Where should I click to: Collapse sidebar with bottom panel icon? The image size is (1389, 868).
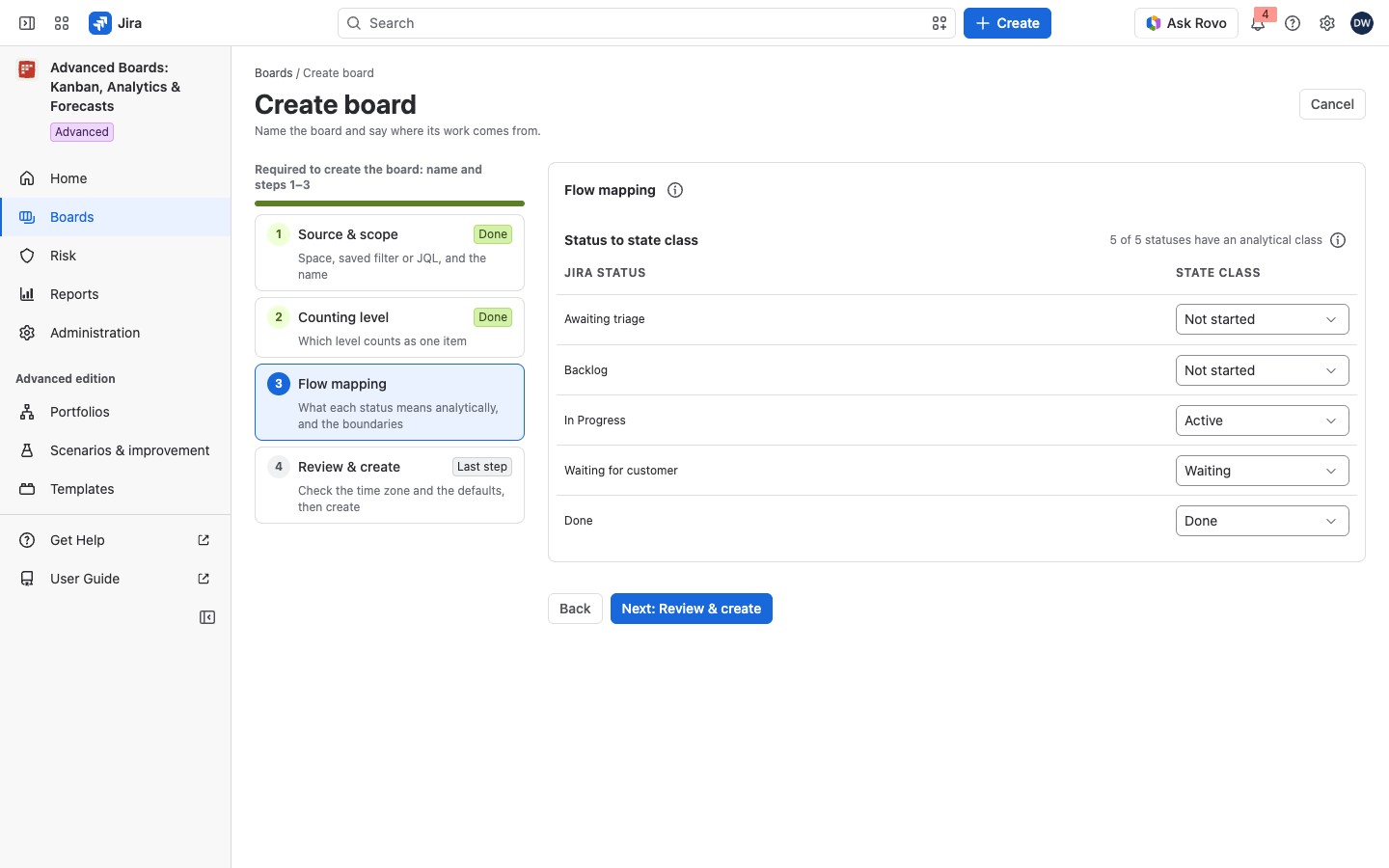(x=207, y=617)
